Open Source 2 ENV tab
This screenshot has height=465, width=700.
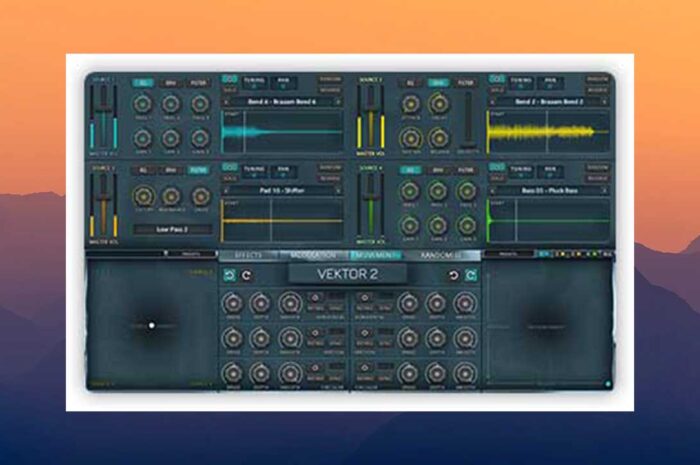[x=438, y=83]
